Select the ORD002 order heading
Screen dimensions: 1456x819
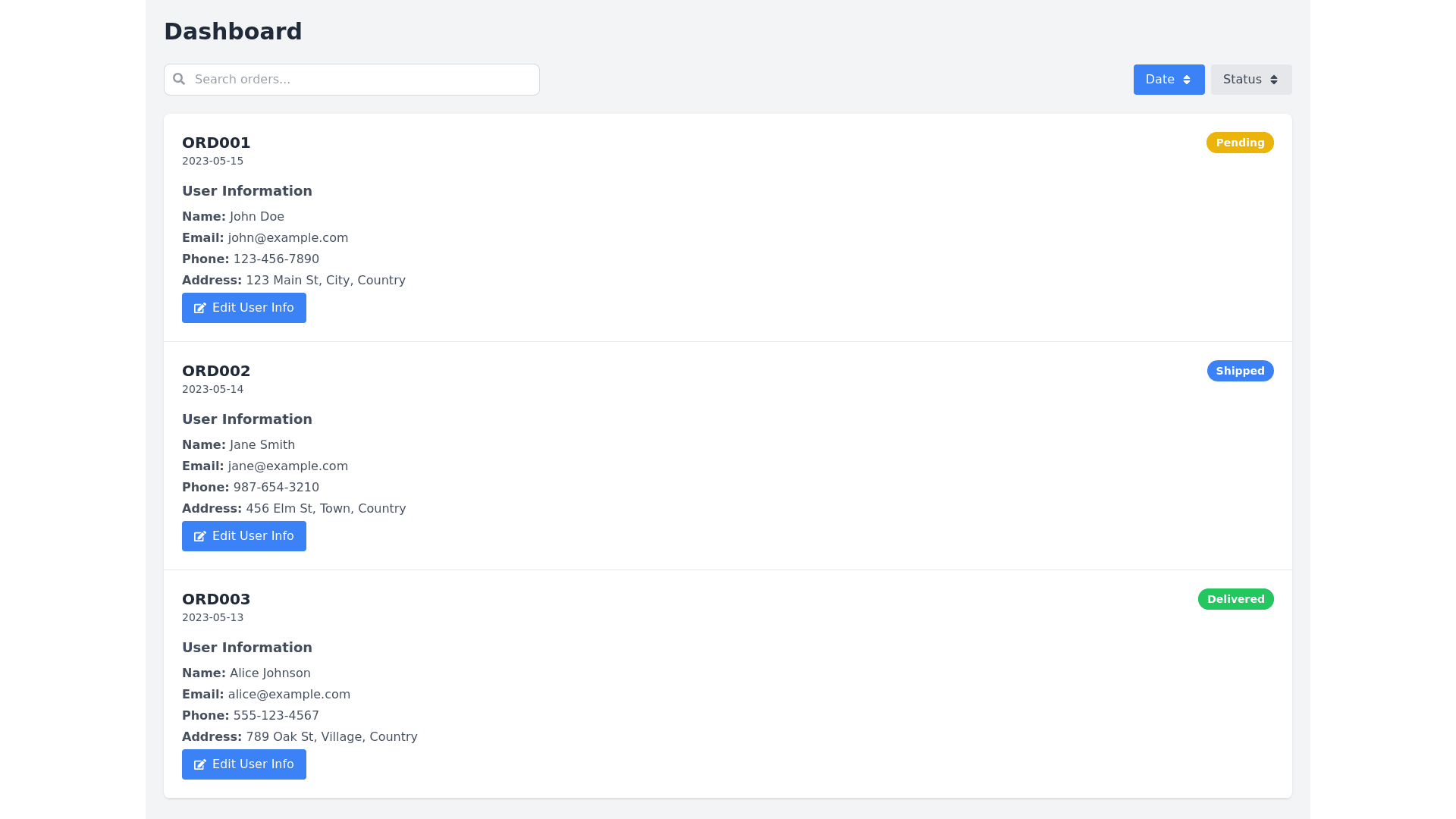point(216,371)
